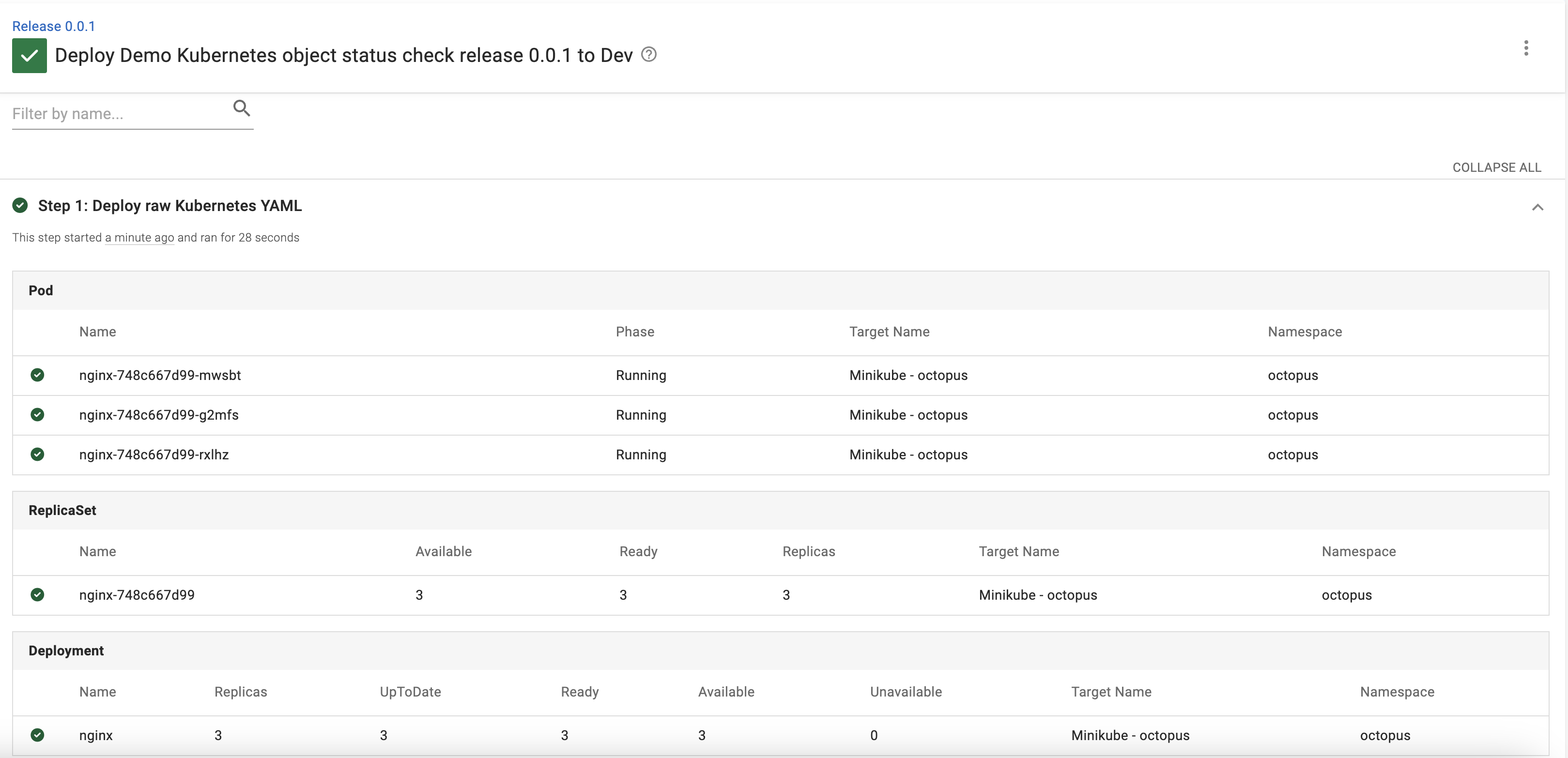This screenshot has height=758, width=1568.
Task: Click the ReplicaSet section header
Action: [62, 510]
